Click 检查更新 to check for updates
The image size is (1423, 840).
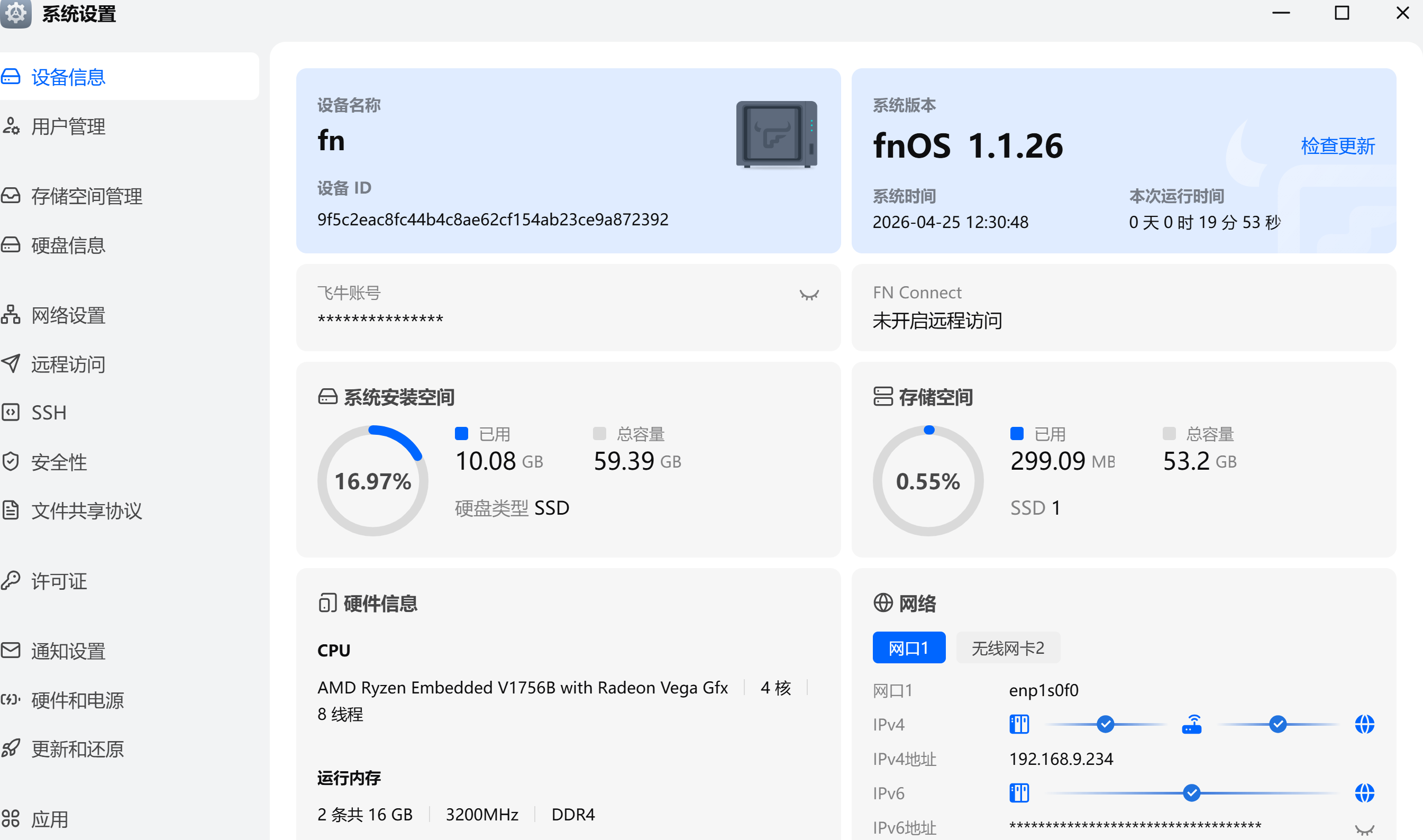pyautogui.click(x=1337, y=145)
